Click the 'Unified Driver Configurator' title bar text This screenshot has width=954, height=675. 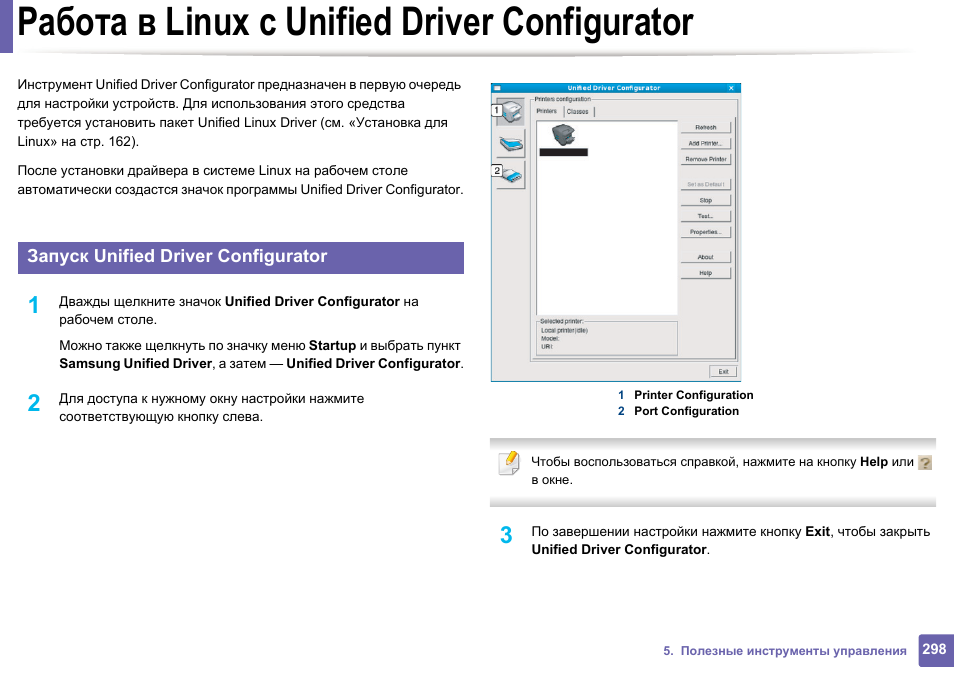[614, 88]
